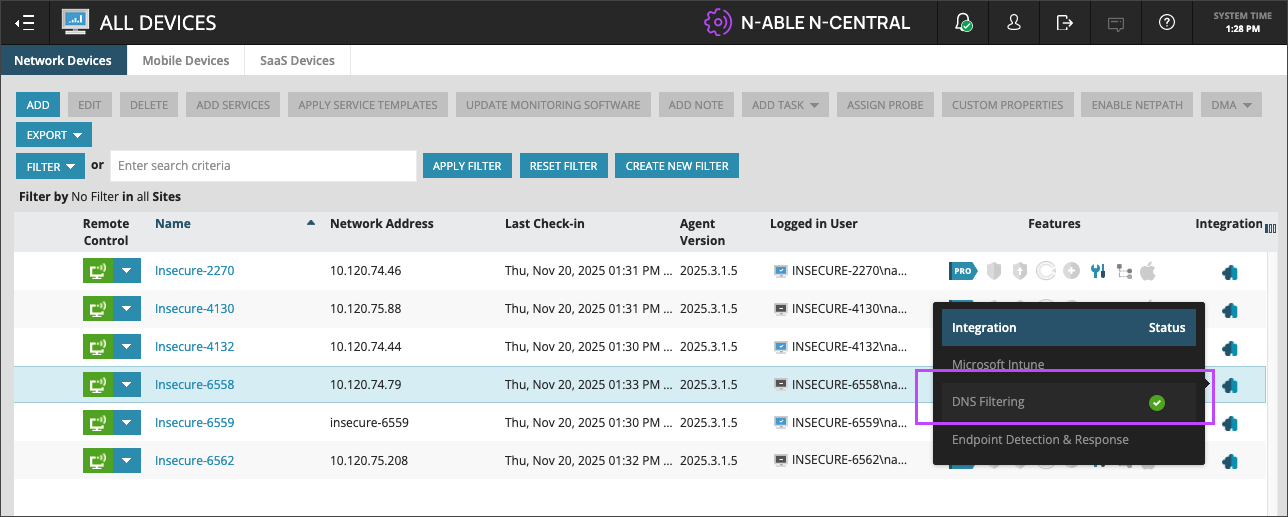Screen dimensions: 1288x517
Task: Open the Insecure-6559 device link
Action: (194, 423)
